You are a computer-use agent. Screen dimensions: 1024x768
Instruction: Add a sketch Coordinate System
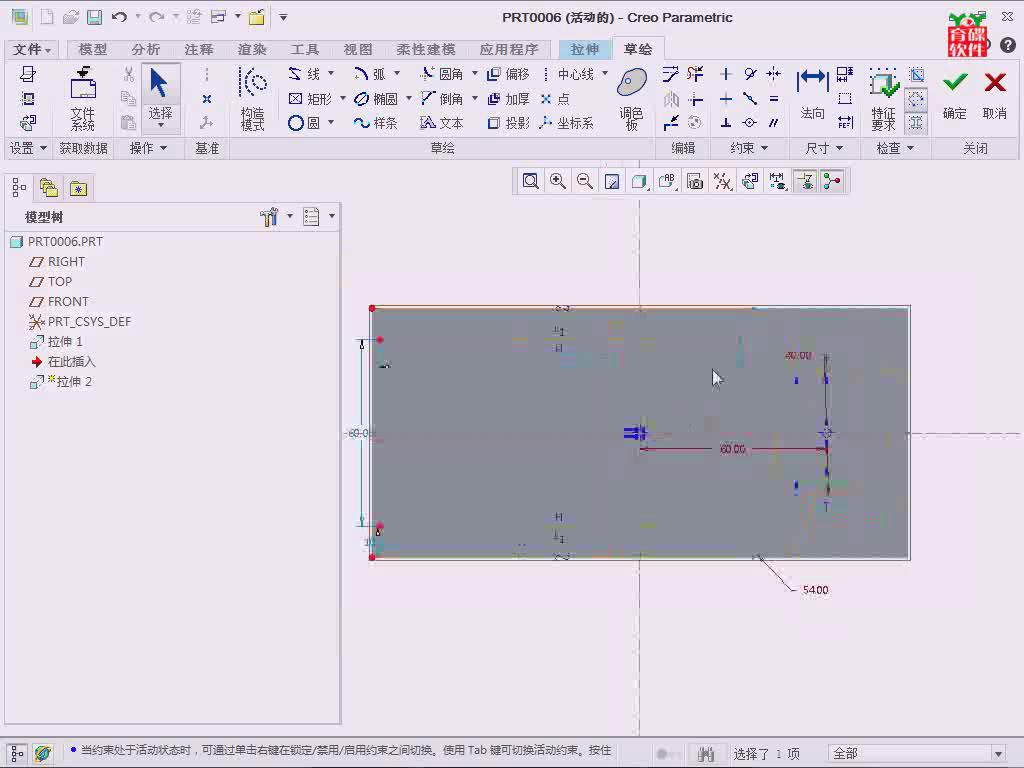567,123
